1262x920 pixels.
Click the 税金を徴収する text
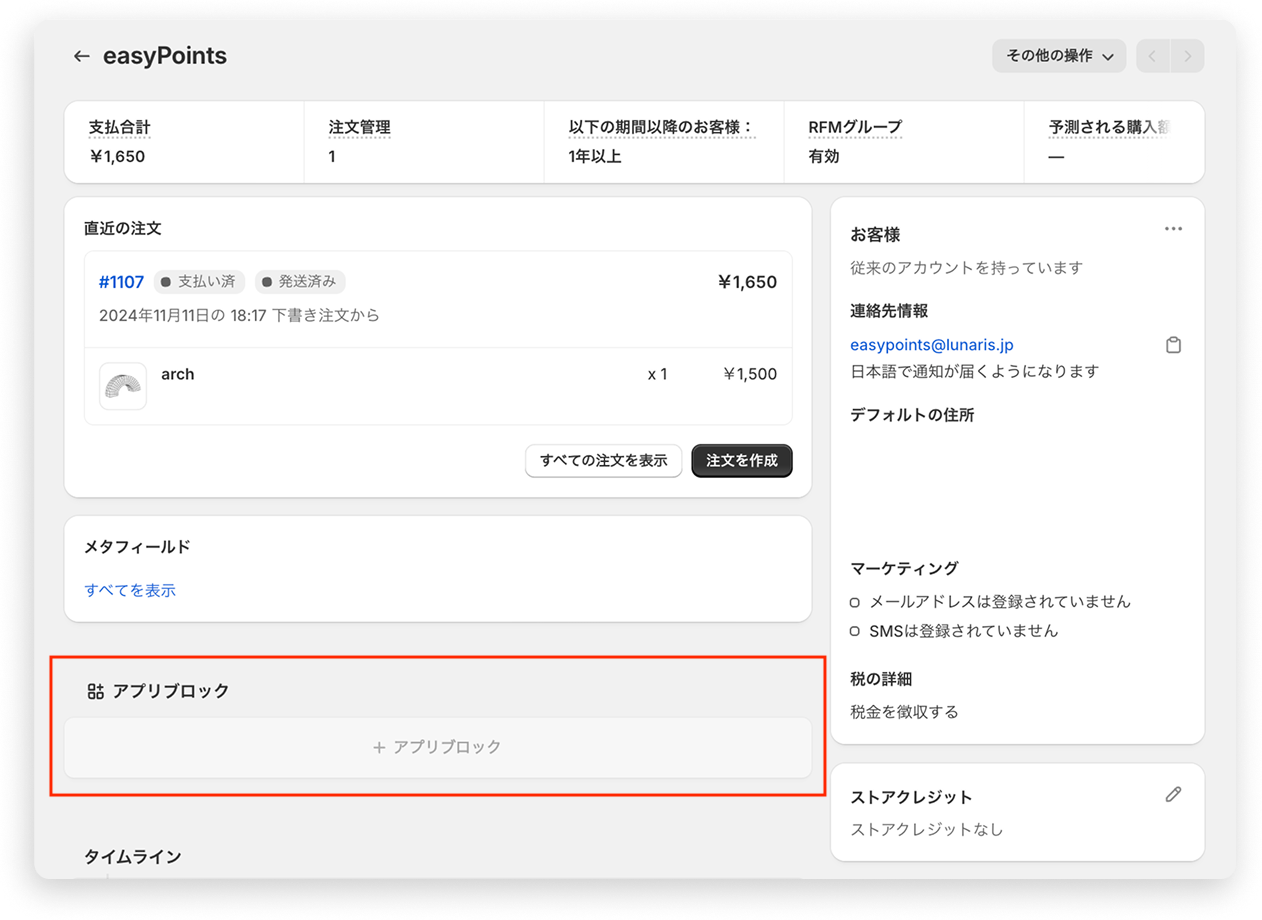[904, 712]
